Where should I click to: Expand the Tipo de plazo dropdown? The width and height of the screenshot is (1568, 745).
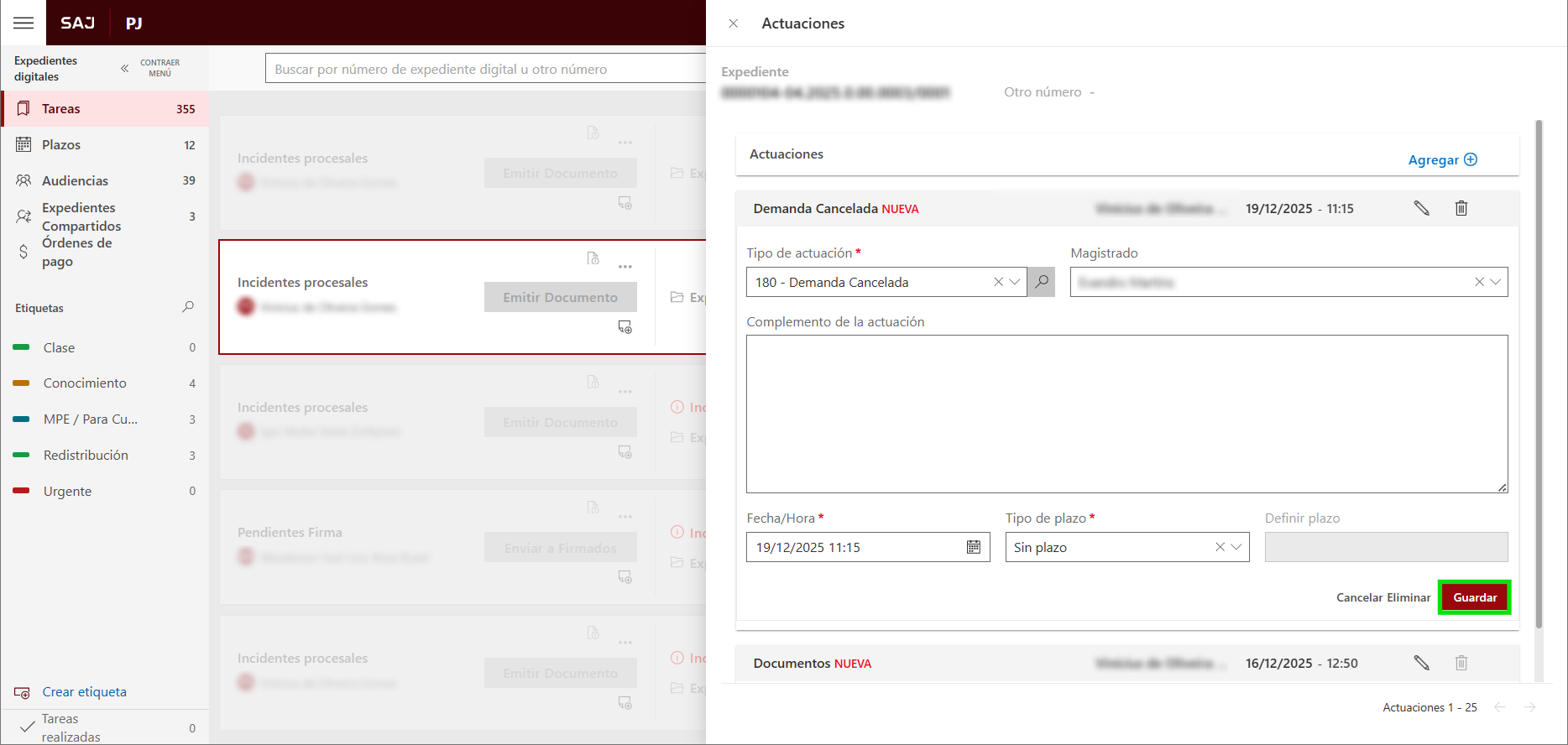[1236, 547]
